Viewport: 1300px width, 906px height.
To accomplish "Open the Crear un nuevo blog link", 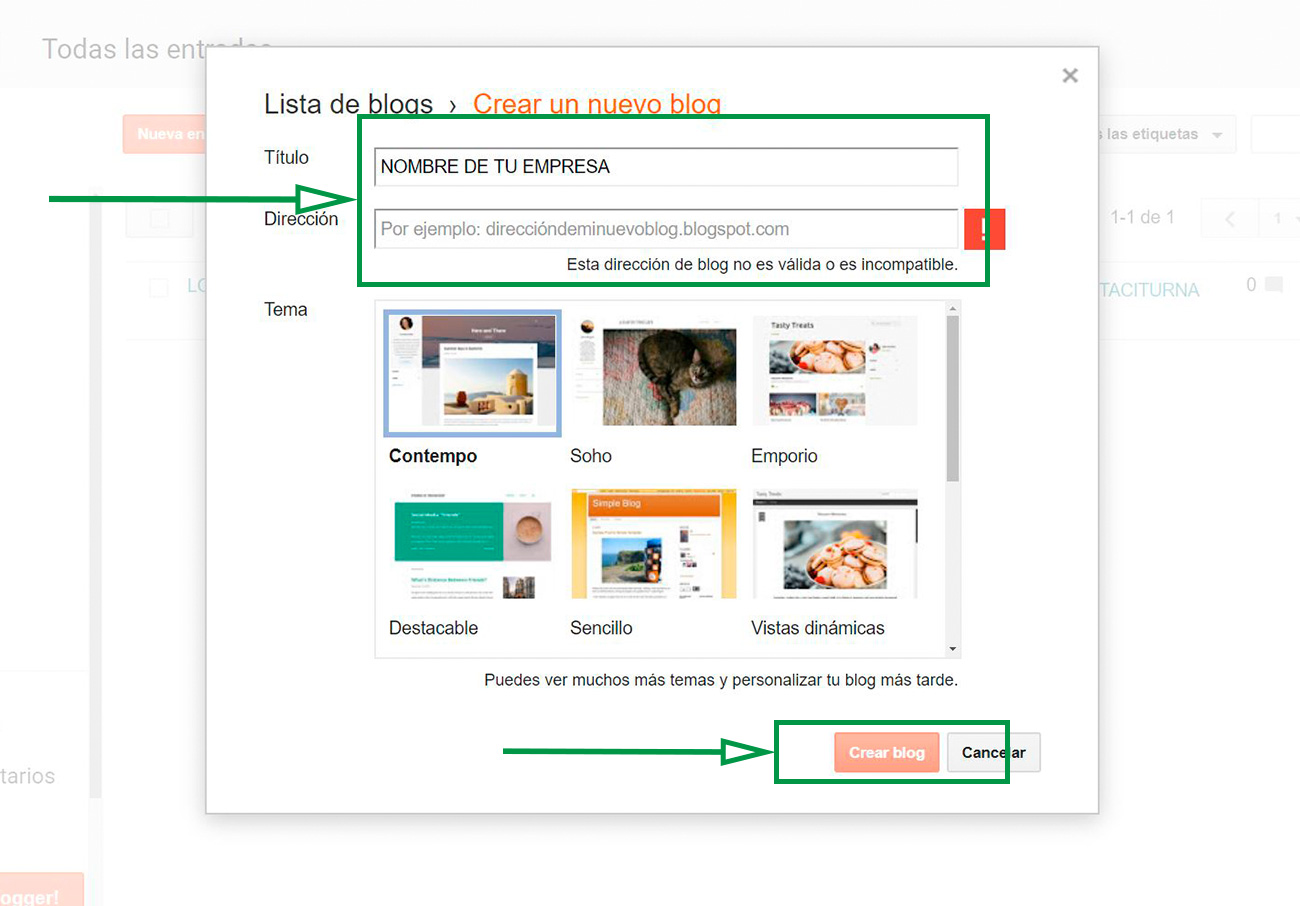I will tap(597, 103).
